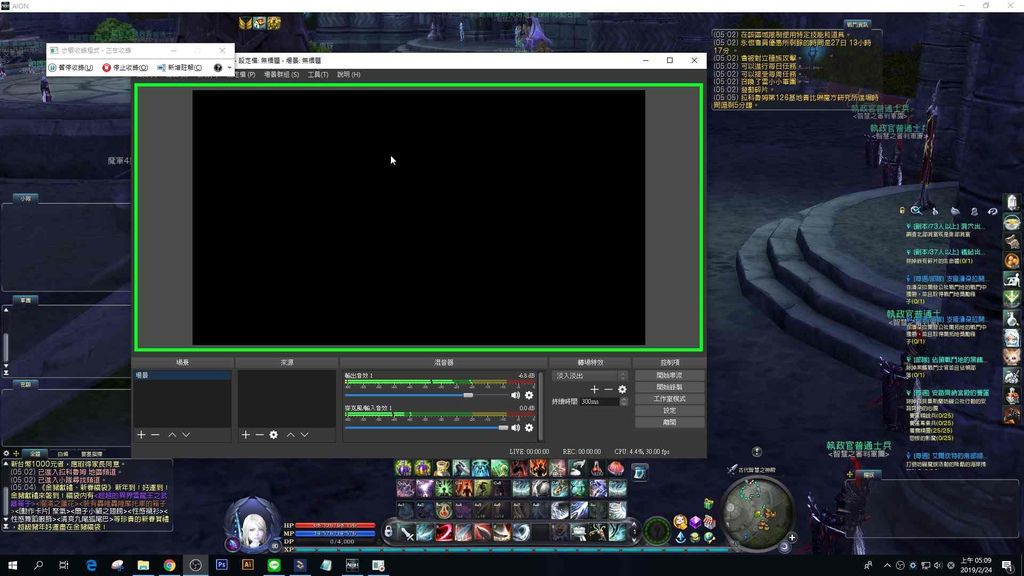Open the 說明(H) menu

pyautogui.click(x=348, y=74)
